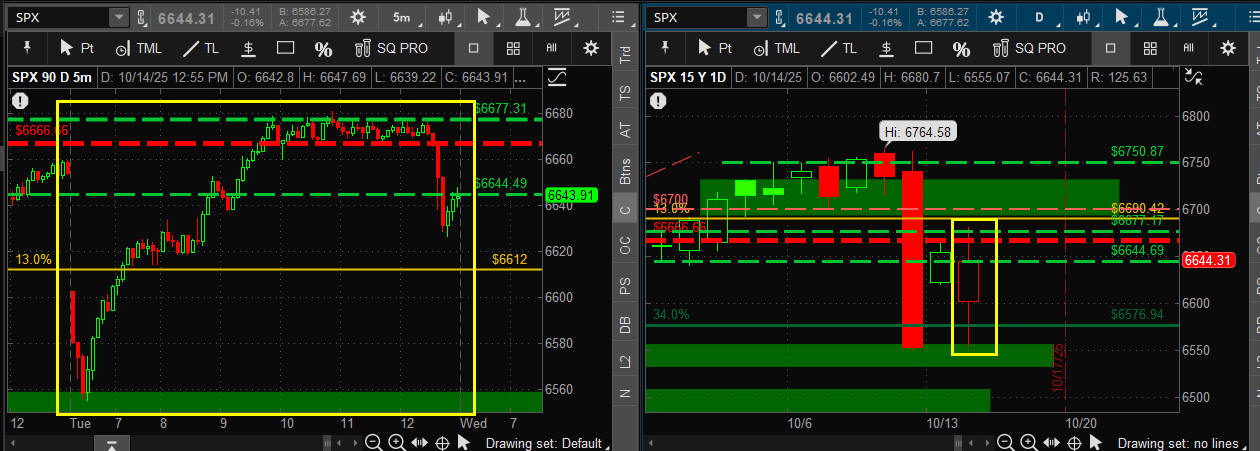Choose the % Fibonacci tool in left chart
Viewport: 1260px width, 451px height.
(323, 49)
